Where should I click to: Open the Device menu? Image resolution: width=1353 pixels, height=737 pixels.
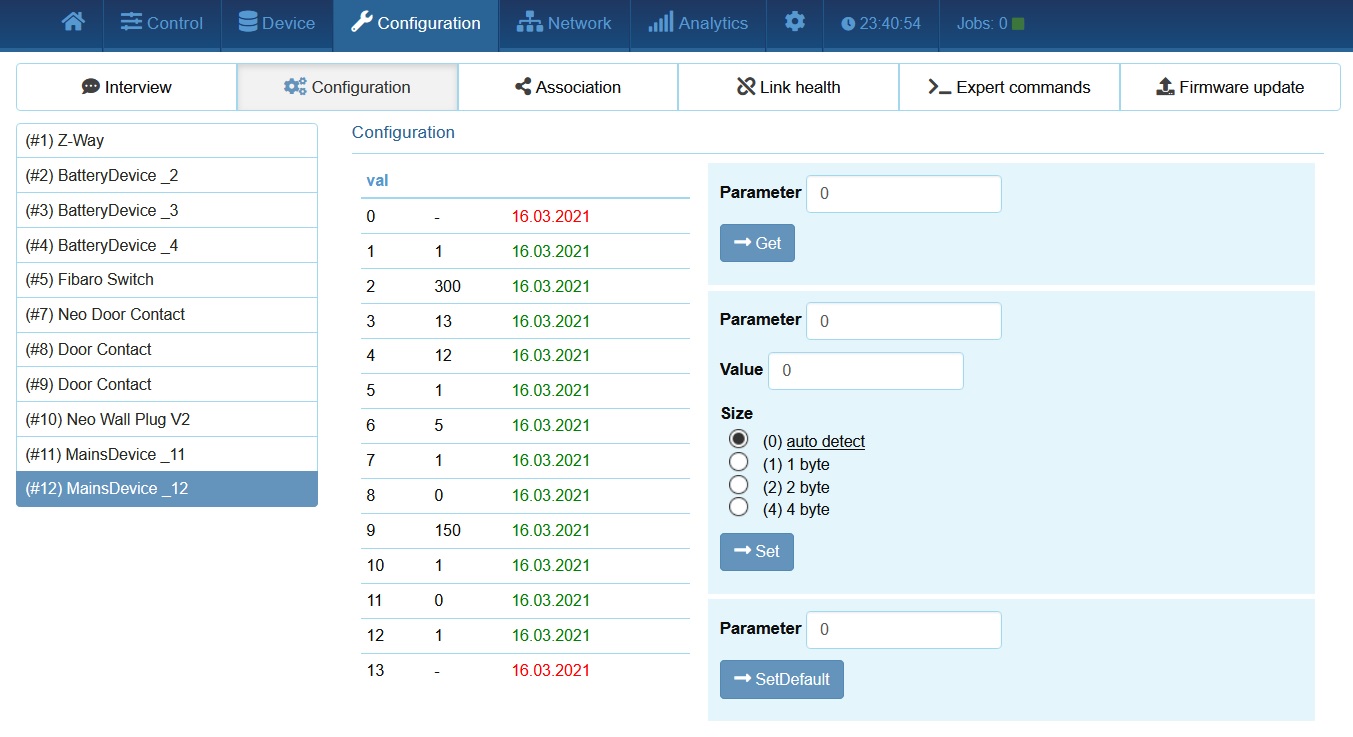[x=277, y=23]
